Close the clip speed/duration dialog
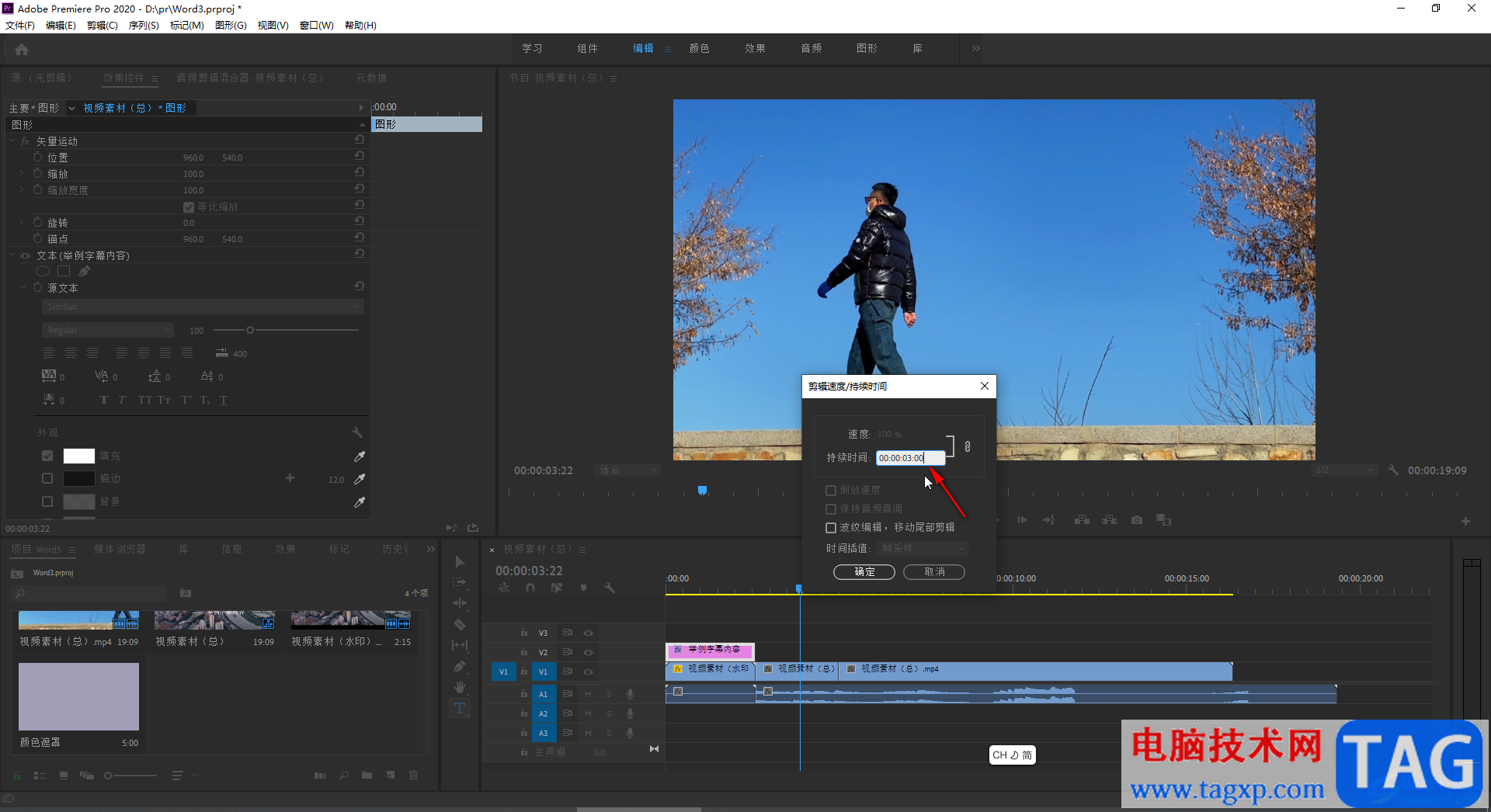The height and width of the screenshot is (812, 1491). click(985, 386)
